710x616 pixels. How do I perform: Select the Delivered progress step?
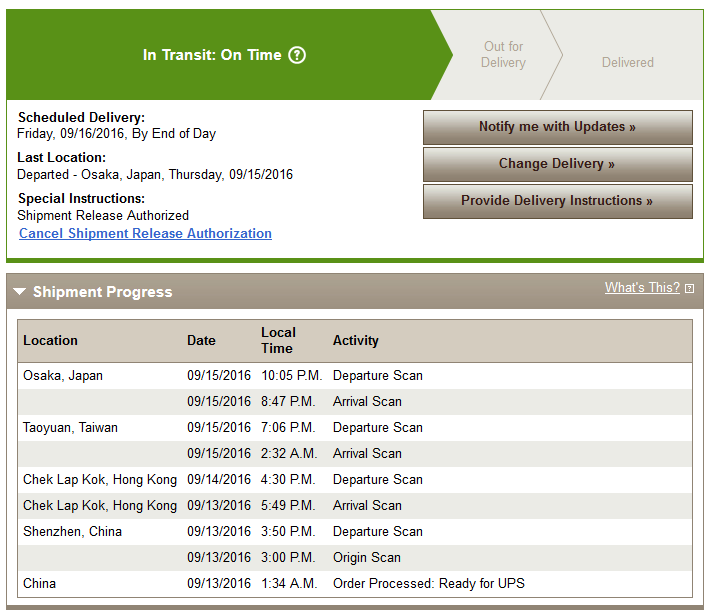point(627,62)
